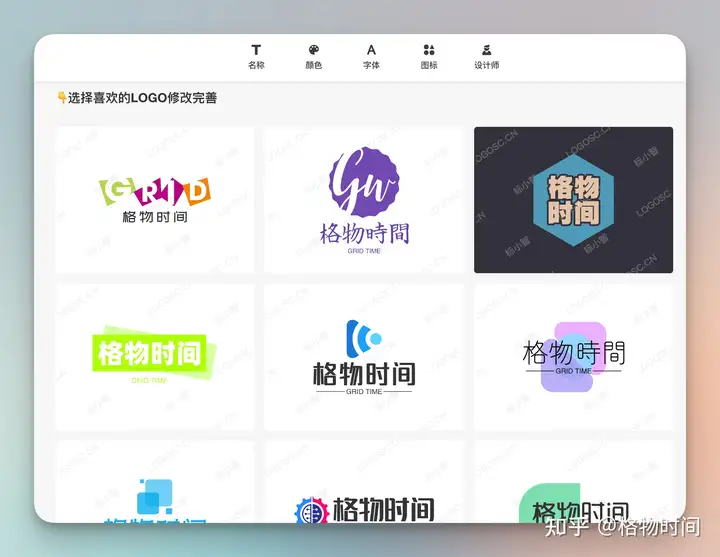Click the 知乎 @格物时间 attribution text
The height and width of the screenshot is (557, 720).
coord(622,527)
